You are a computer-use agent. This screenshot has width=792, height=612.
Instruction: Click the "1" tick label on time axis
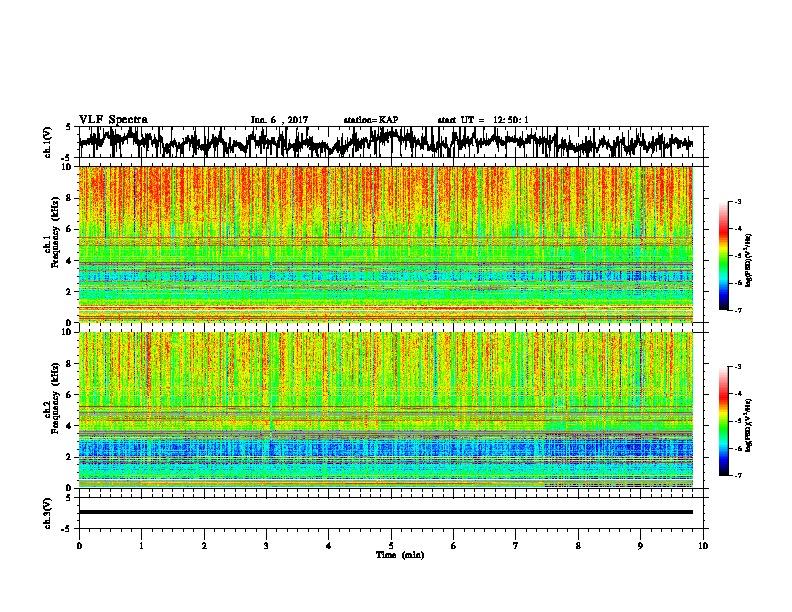coord(141,546)
